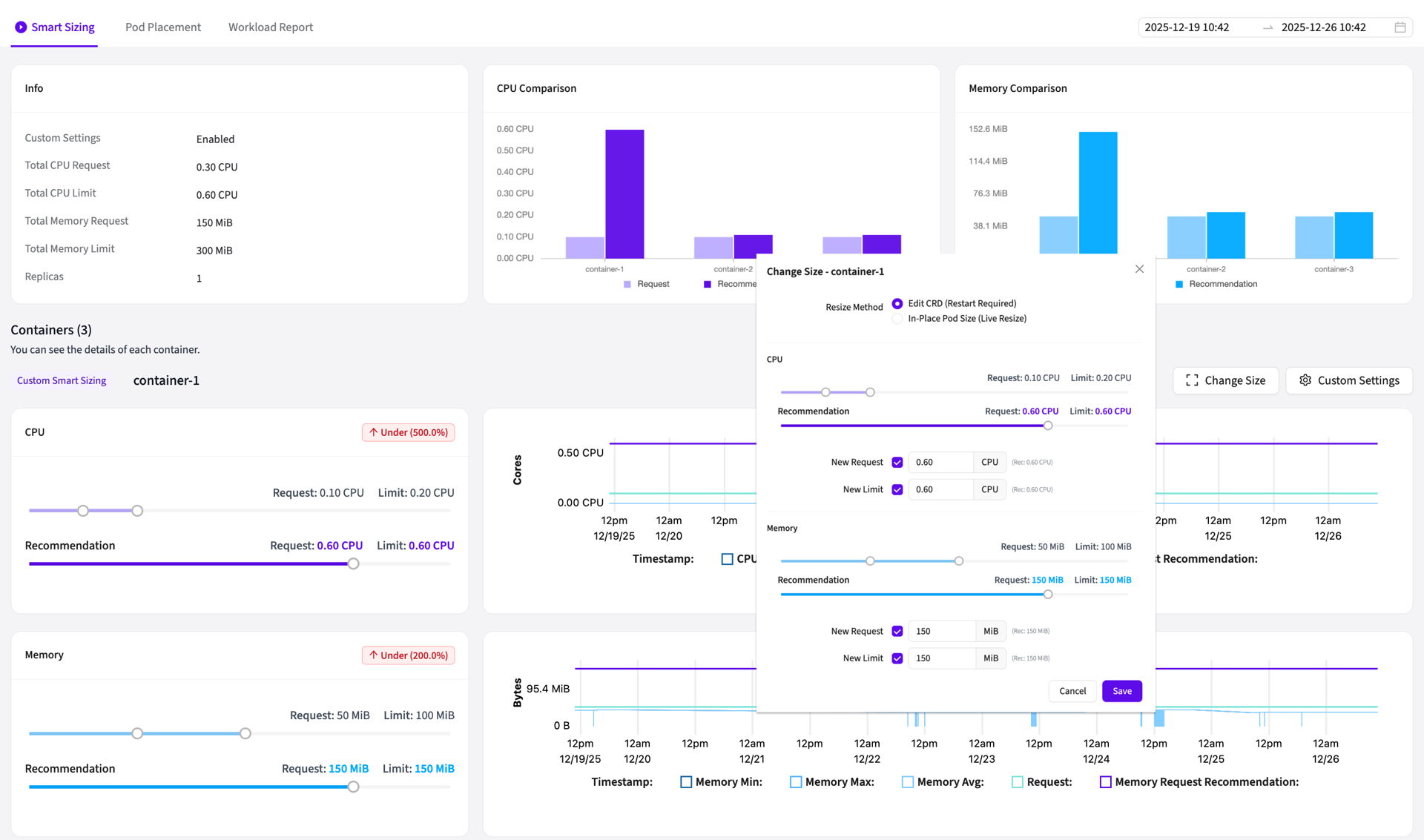Uncheck the Memory New Request checkbox in dialog
Image resolution: width=1424 pixels, height=840 pixels.
pos(897,632)
